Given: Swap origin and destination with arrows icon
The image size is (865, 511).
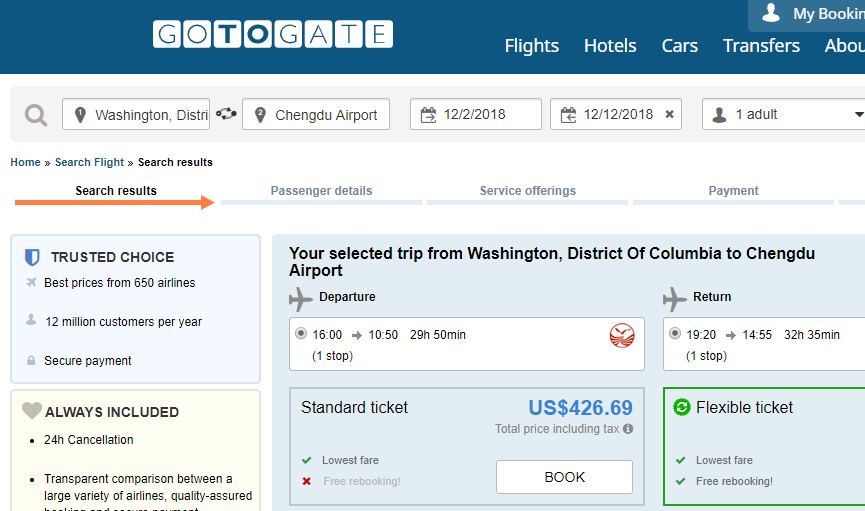Looking at the screenshot, I should point(226,114).
